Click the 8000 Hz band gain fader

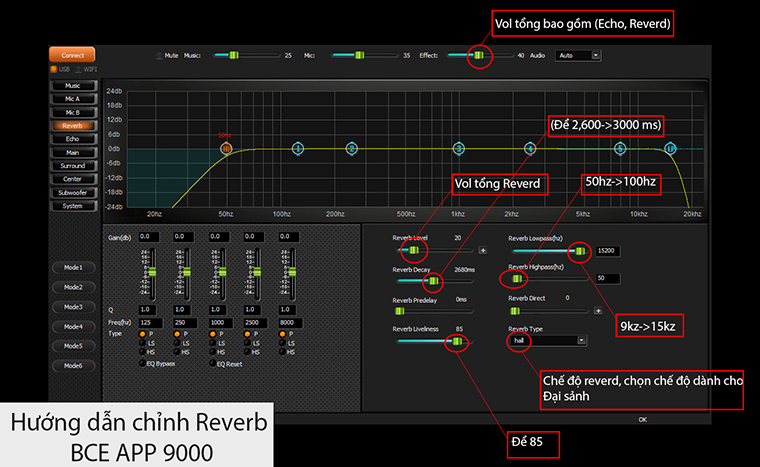coord(292,272)
